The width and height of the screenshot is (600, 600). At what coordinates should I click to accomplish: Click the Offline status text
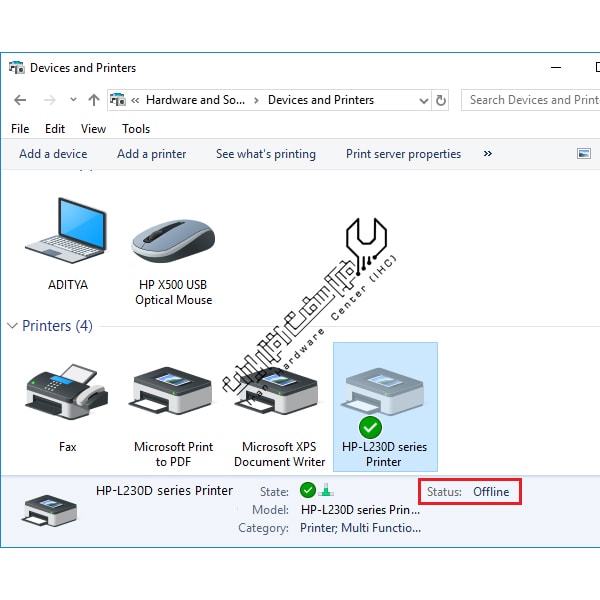tap(491, 492)
